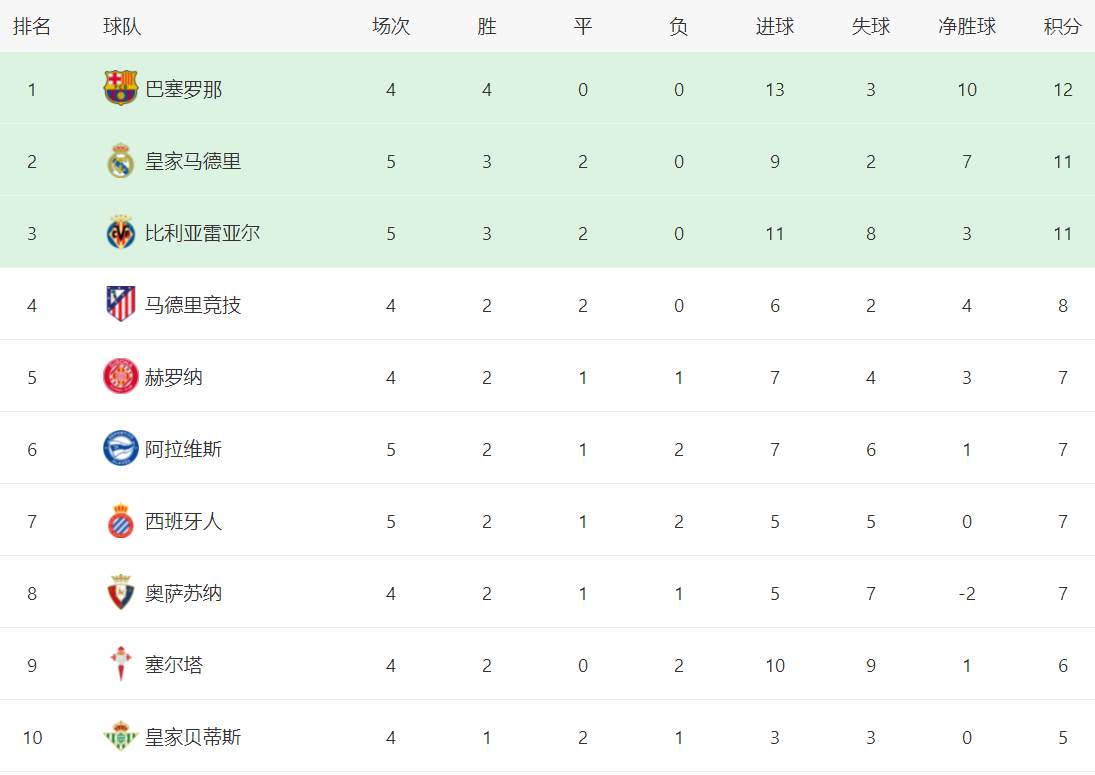This screenshot has height=775, width=1095.
Task: Select the 进球 column header
Action: 774,27
